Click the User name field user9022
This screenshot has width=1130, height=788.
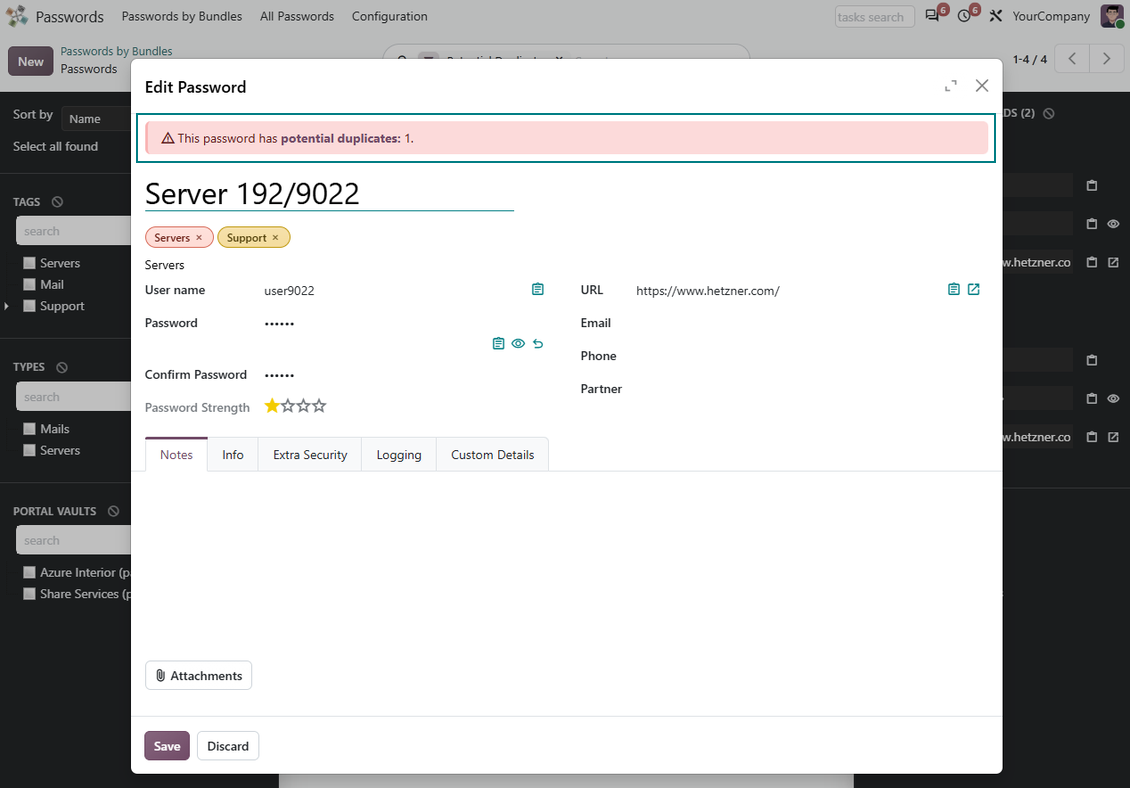[x=393, y=291]
